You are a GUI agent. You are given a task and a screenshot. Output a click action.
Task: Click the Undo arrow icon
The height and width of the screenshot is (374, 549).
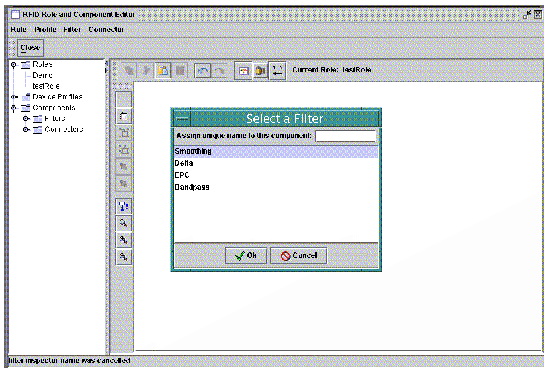coord(203,71)
